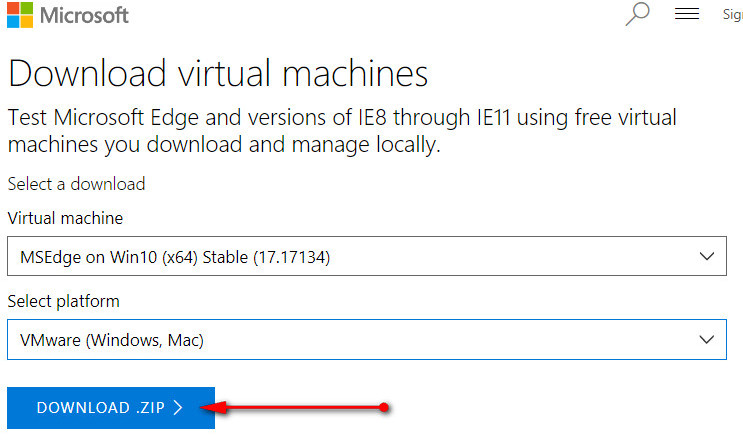Click the partially visible Sign in link
743x443 pixels.
732,14
